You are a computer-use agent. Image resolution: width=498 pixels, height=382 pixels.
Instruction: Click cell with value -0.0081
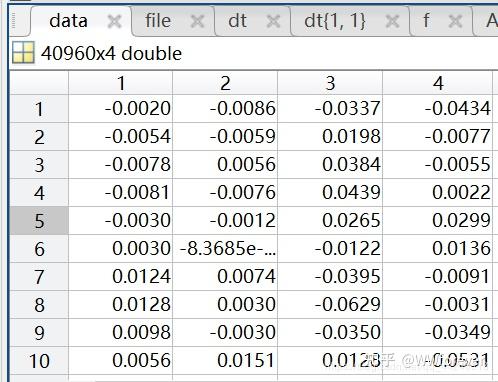(121, 193)
